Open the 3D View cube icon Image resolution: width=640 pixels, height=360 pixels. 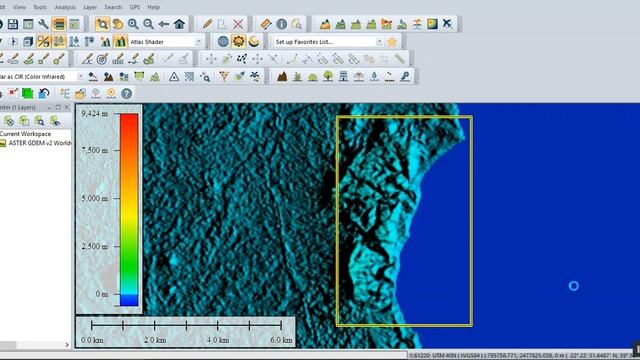[28, 42]
